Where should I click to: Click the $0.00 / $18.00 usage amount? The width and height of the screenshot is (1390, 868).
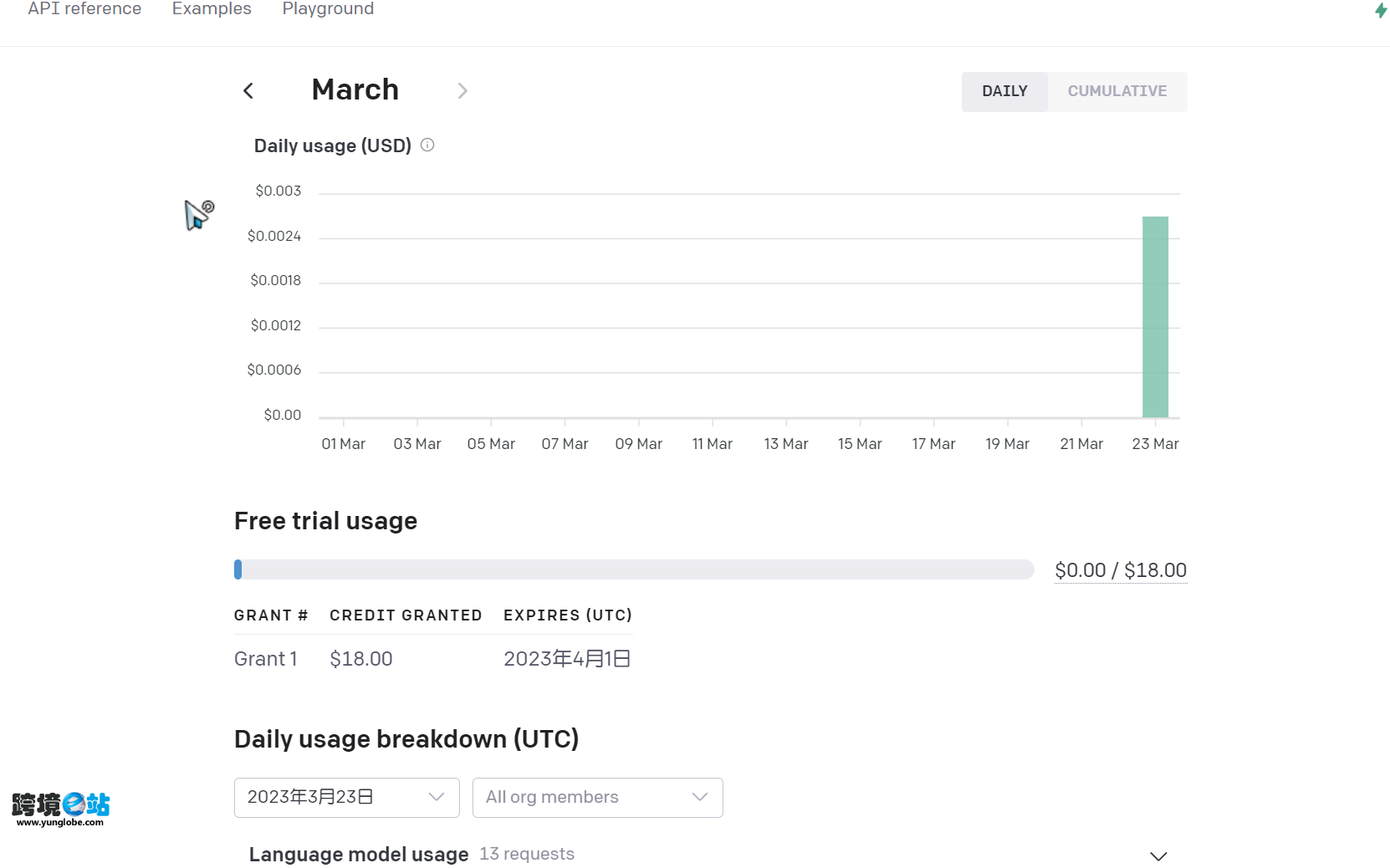[1121, 570]
